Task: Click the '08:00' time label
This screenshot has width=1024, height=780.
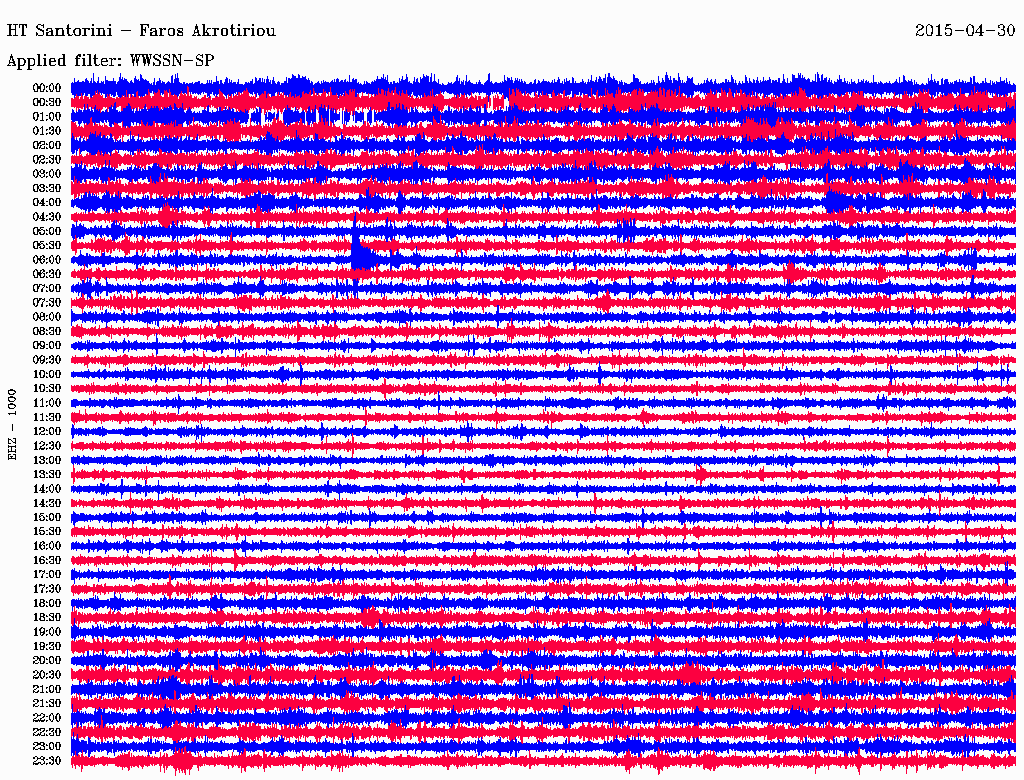Action: pos(47,317)
